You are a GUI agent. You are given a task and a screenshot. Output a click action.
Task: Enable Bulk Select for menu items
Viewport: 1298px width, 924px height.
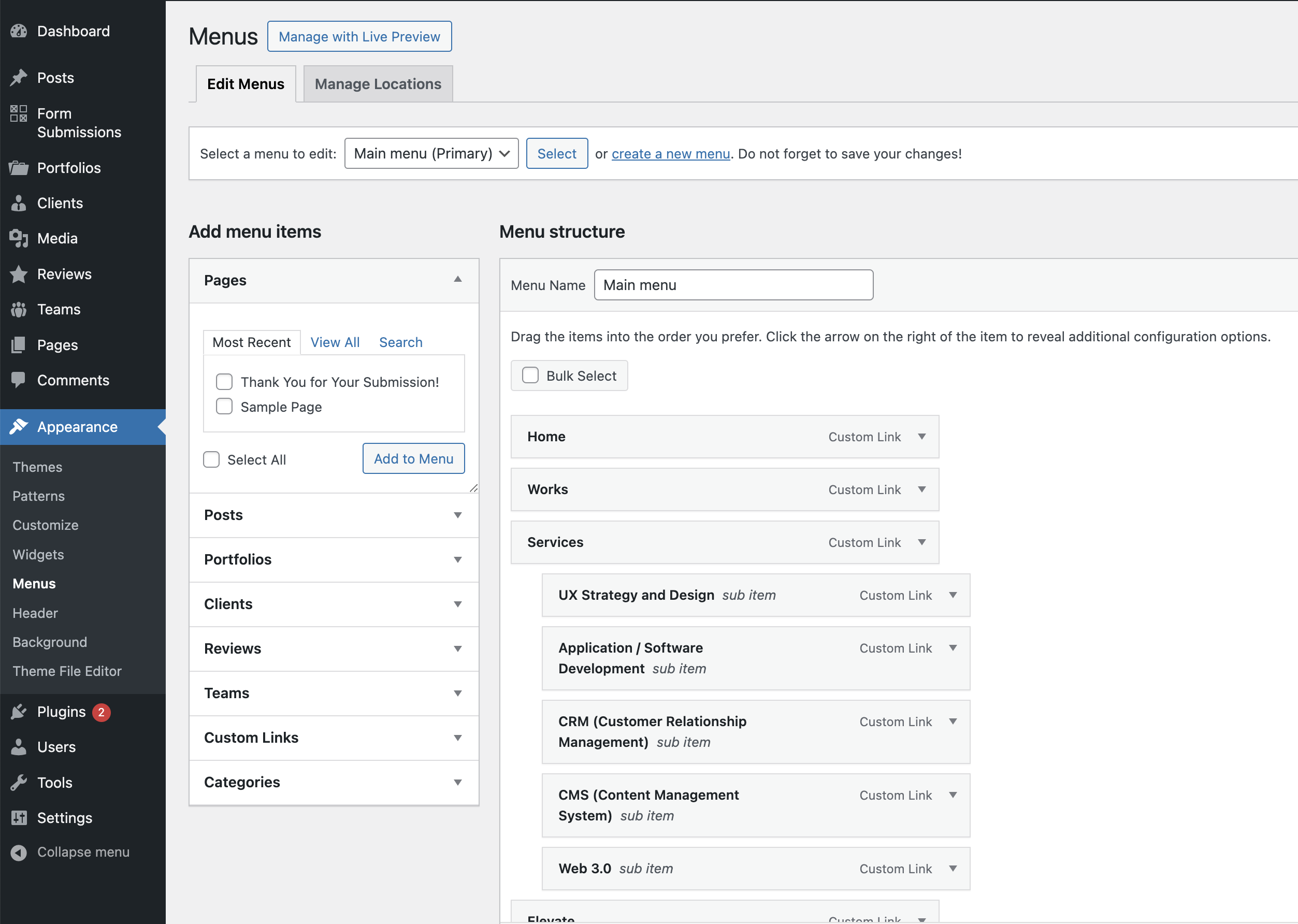[x=530, y=375]
